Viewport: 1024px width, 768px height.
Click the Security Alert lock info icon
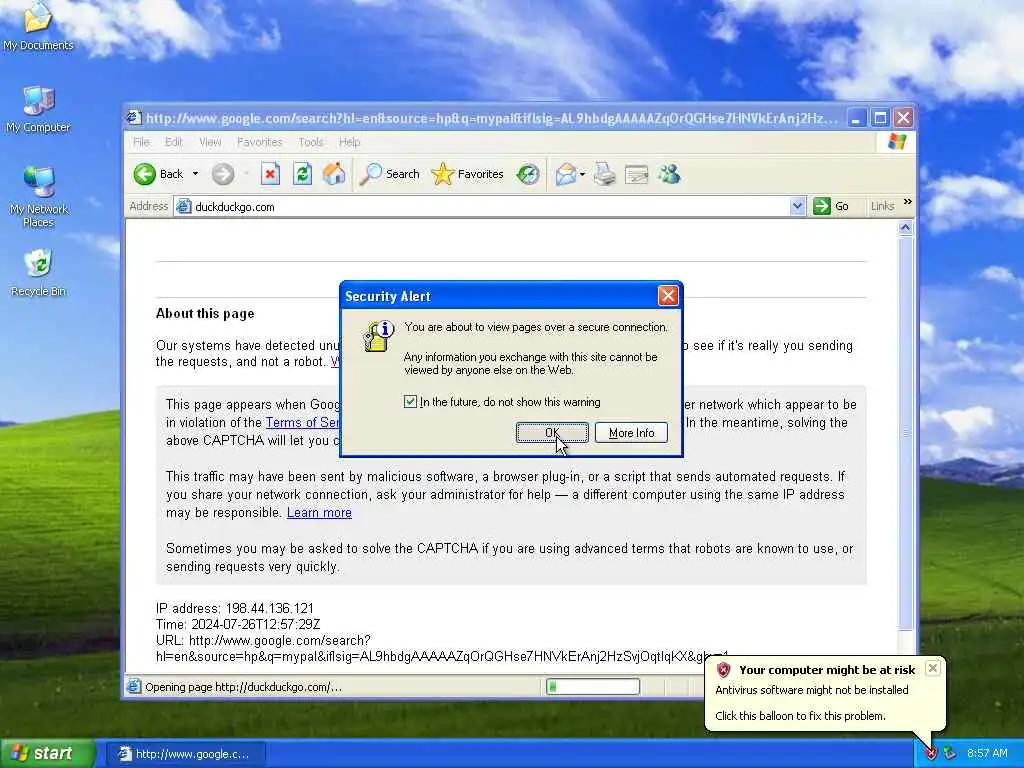pyautogui.click(x=378, y=336)
